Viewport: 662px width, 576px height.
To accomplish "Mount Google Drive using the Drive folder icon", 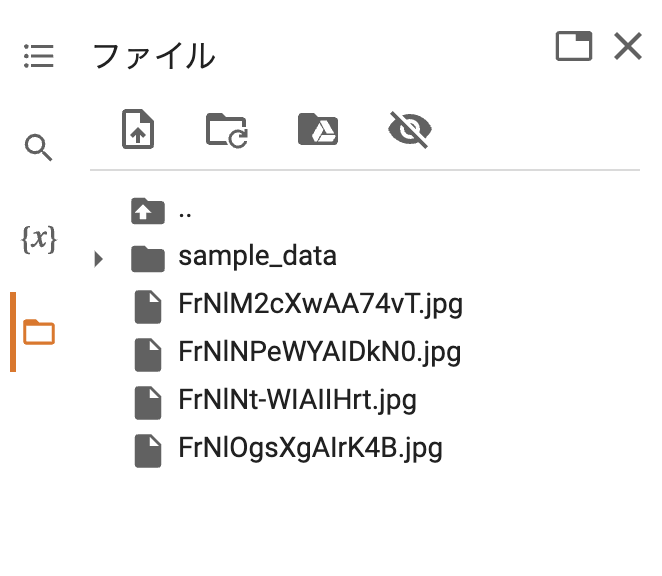I will pos(318,129).
